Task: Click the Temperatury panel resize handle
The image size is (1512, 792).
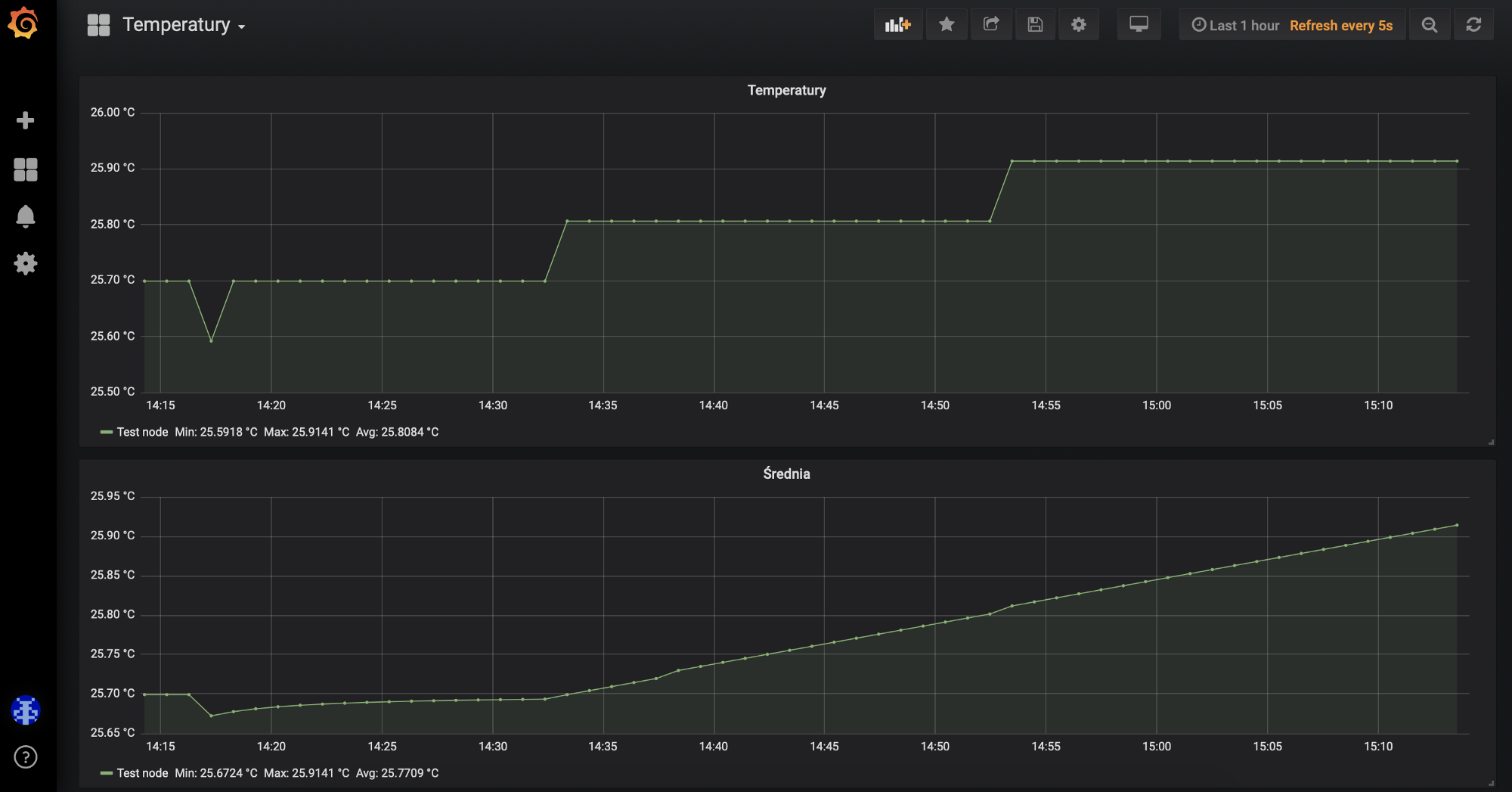Action: click(1491, 442)
